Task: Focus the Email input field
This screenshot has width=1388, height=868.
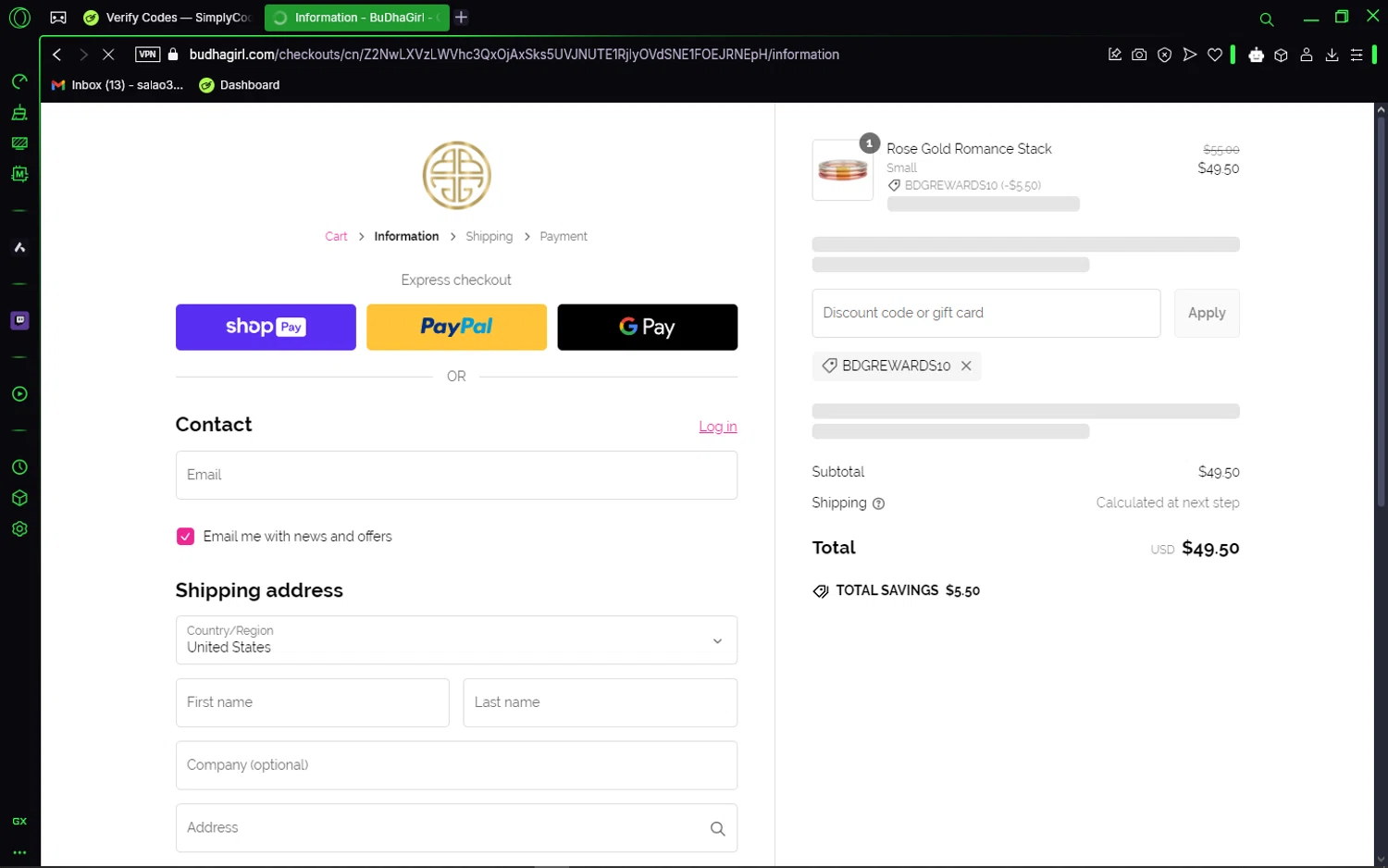Action: (456, 475)
